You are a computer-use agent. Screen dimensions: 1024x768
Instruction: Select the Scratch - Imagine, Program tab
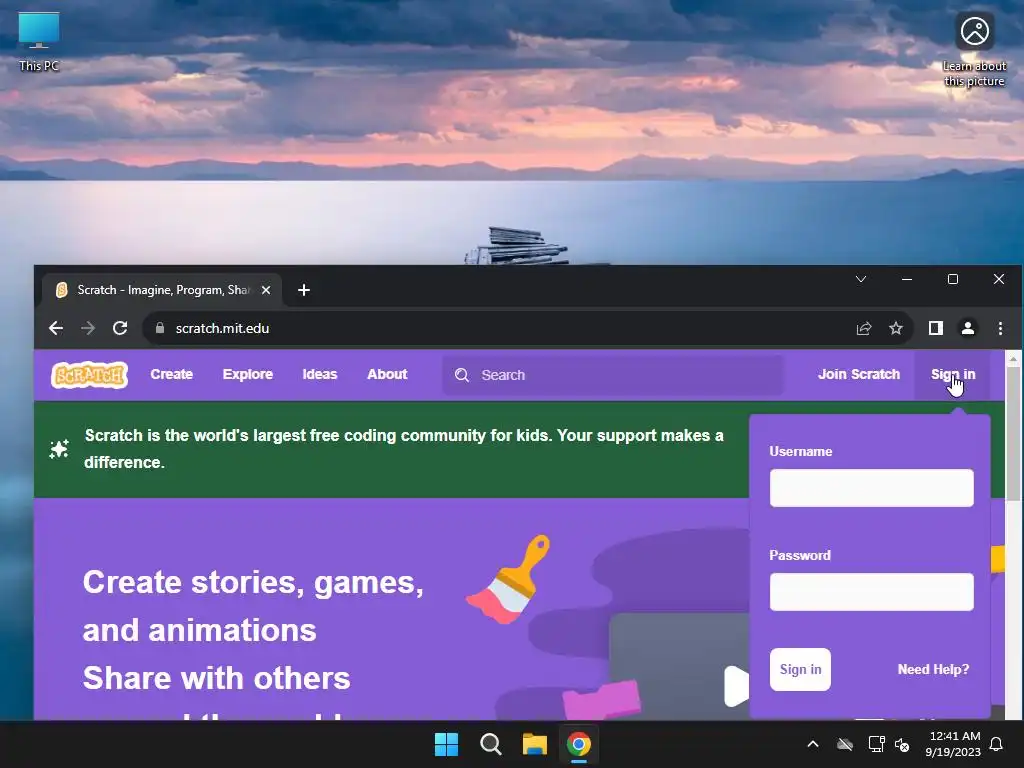(x=162, y=290)
